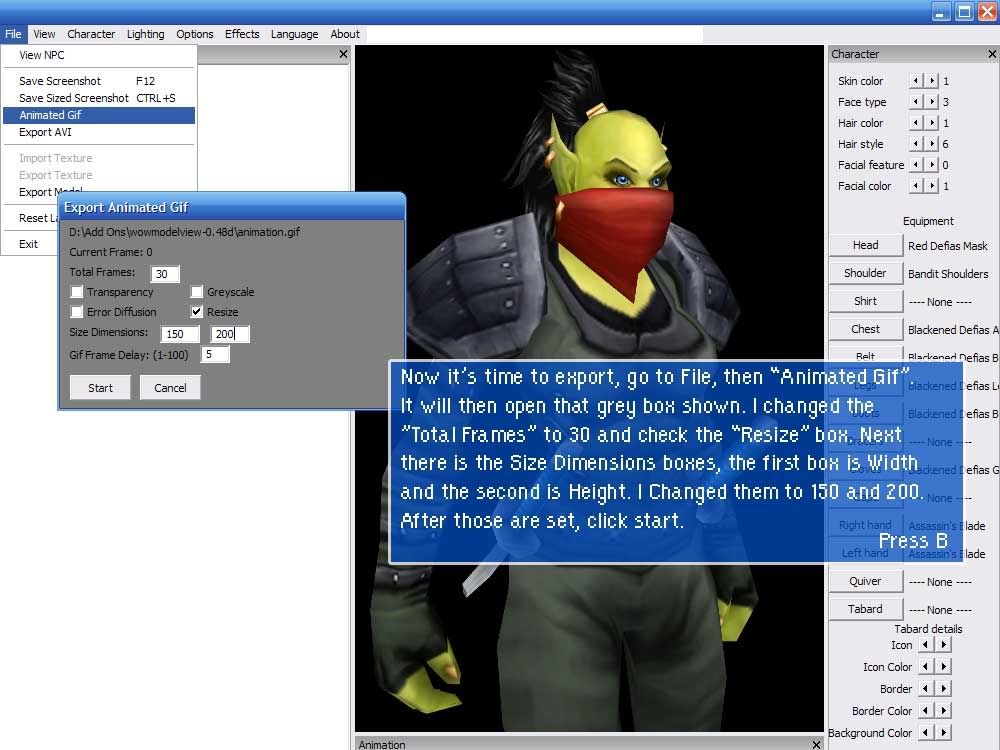
Task: Go to previous tabard Icon Color
Action: (x=925, y=667)
